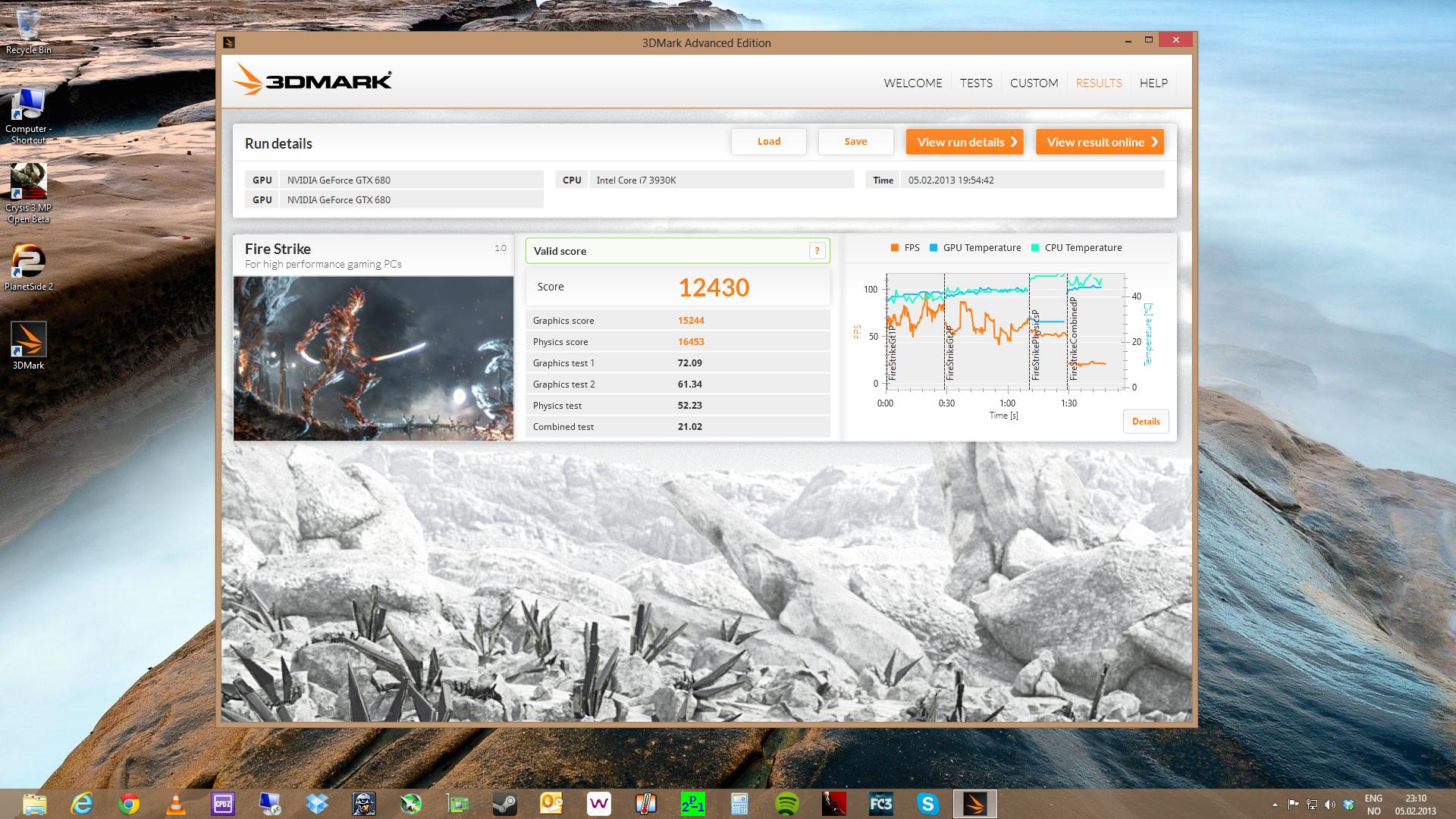Open Spotify from the taskbar
The width and height of the screenshot is (1456, 819).
point(787,804)
